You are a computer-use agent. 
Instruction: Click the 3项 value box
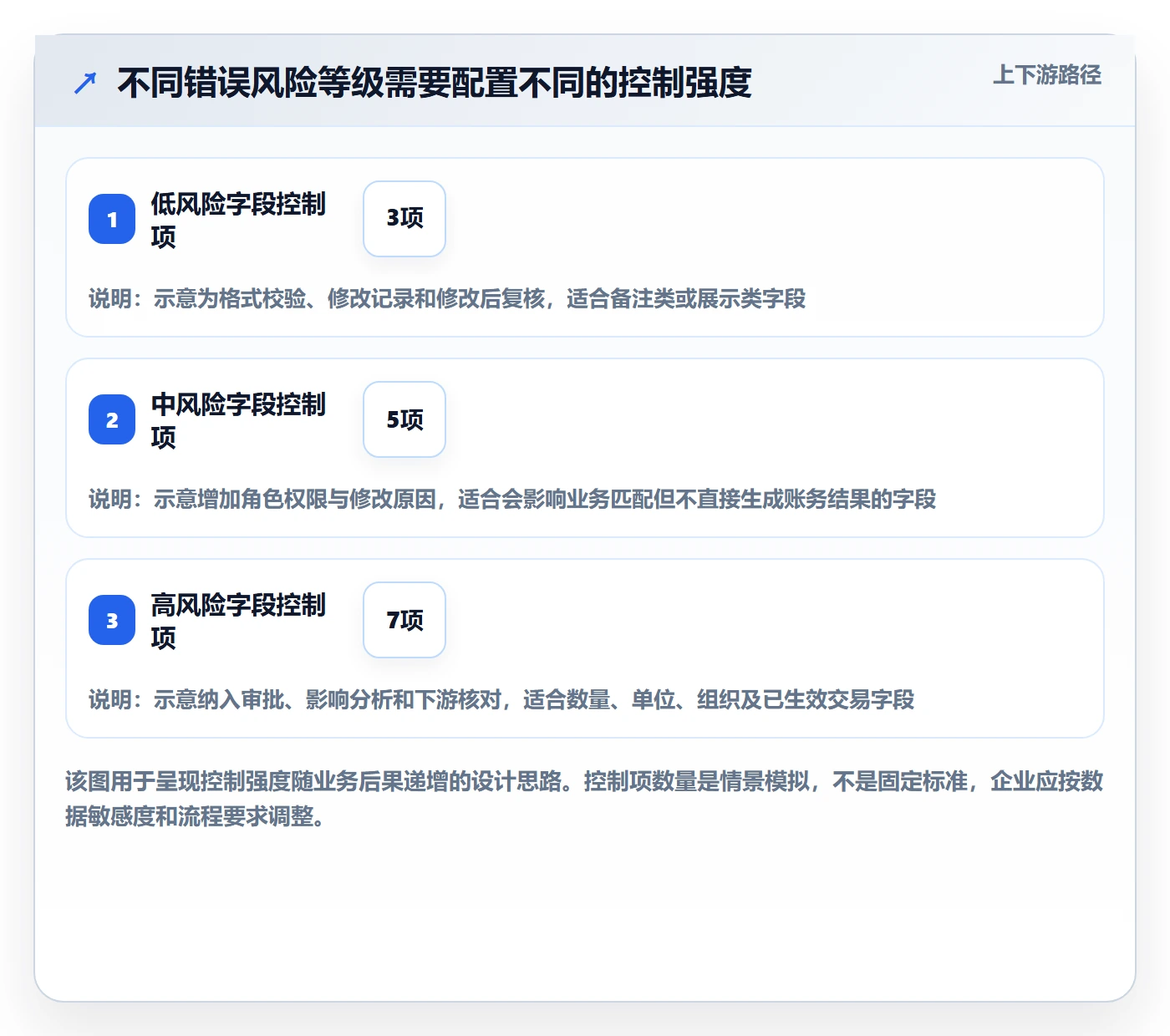pos(404,219)
